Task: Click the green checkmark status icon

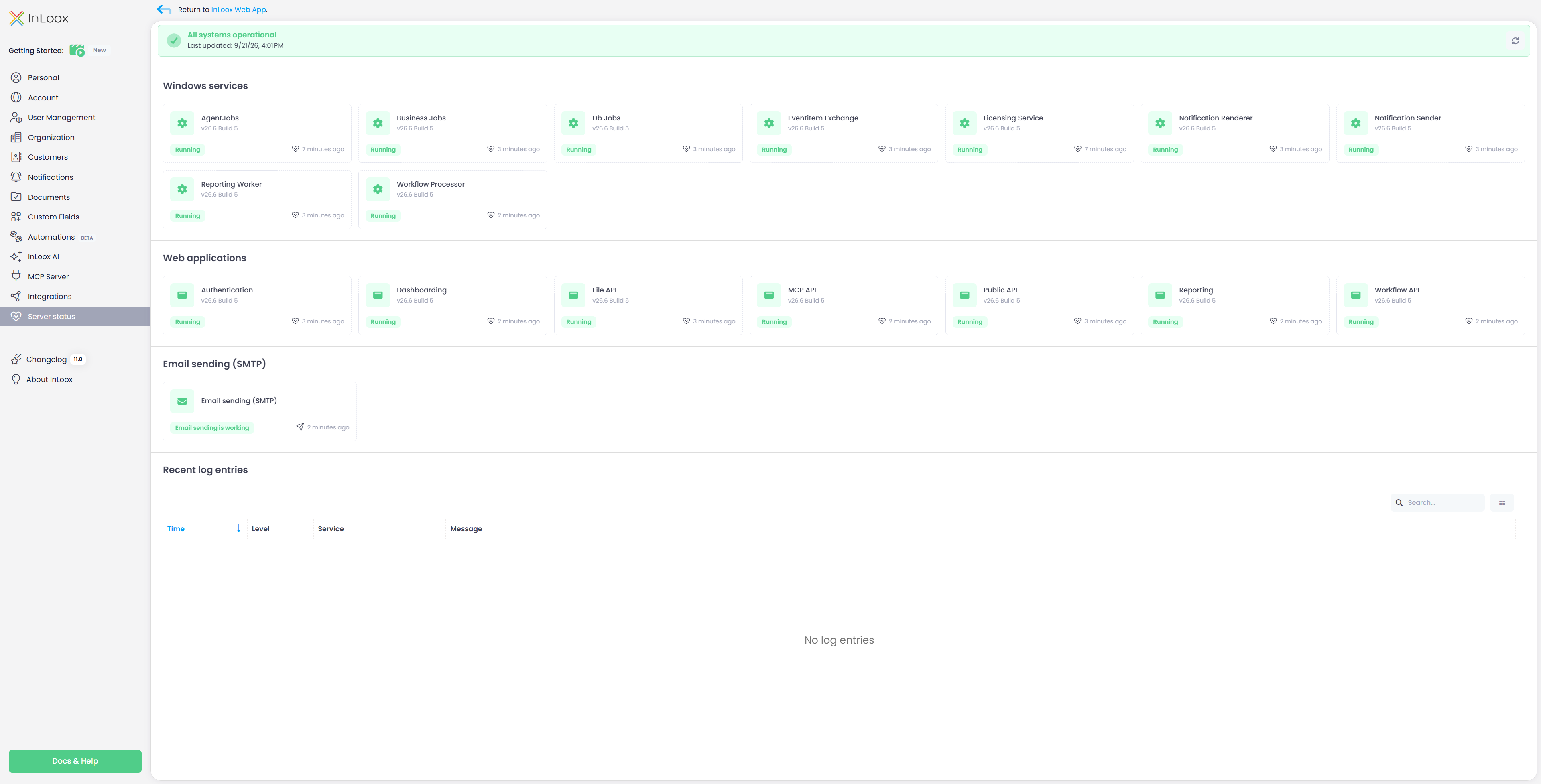Action: coord(173,40)
